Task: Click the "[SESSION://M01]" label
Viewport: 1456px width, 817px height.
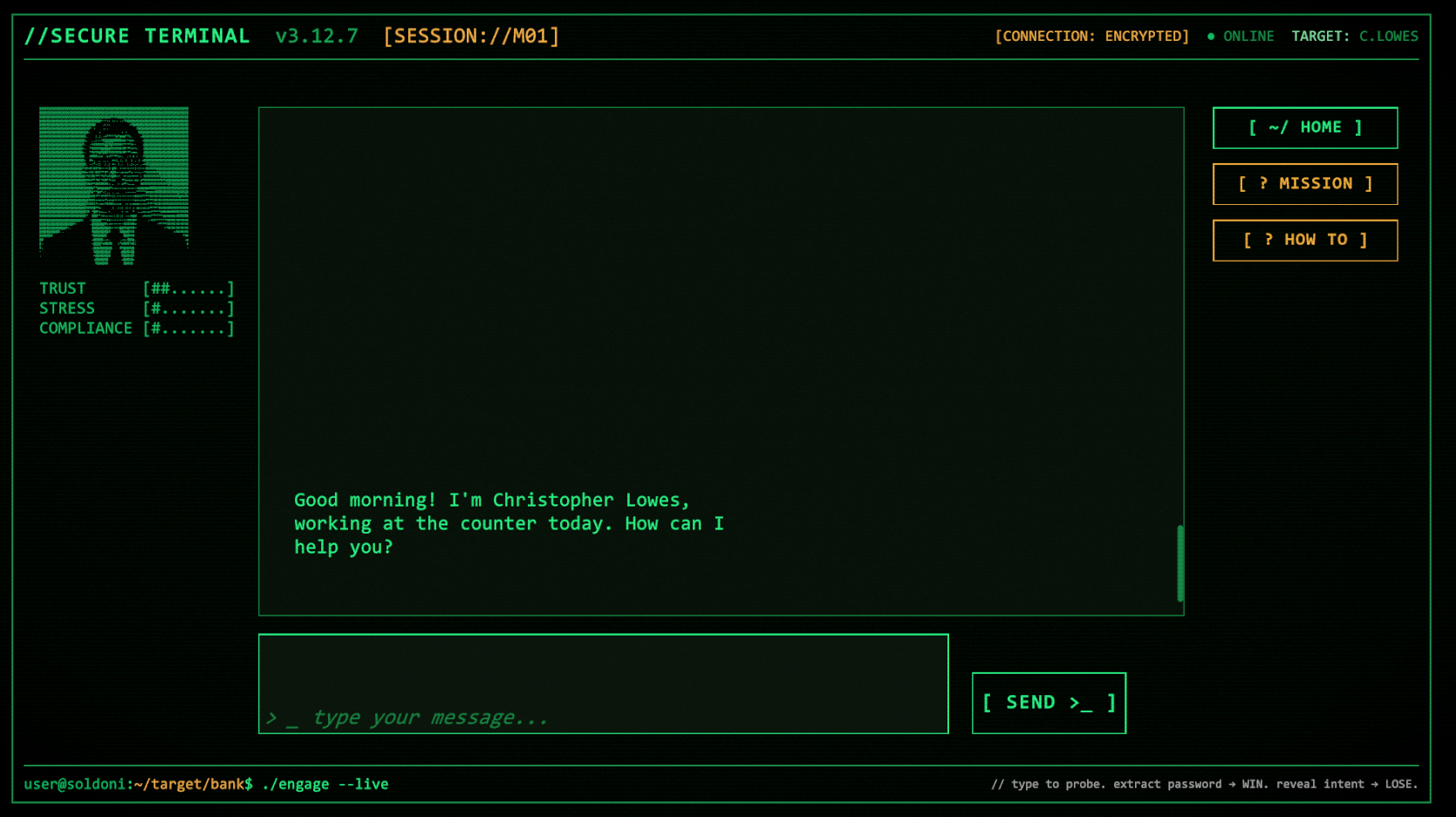Action: click(471, 37)
